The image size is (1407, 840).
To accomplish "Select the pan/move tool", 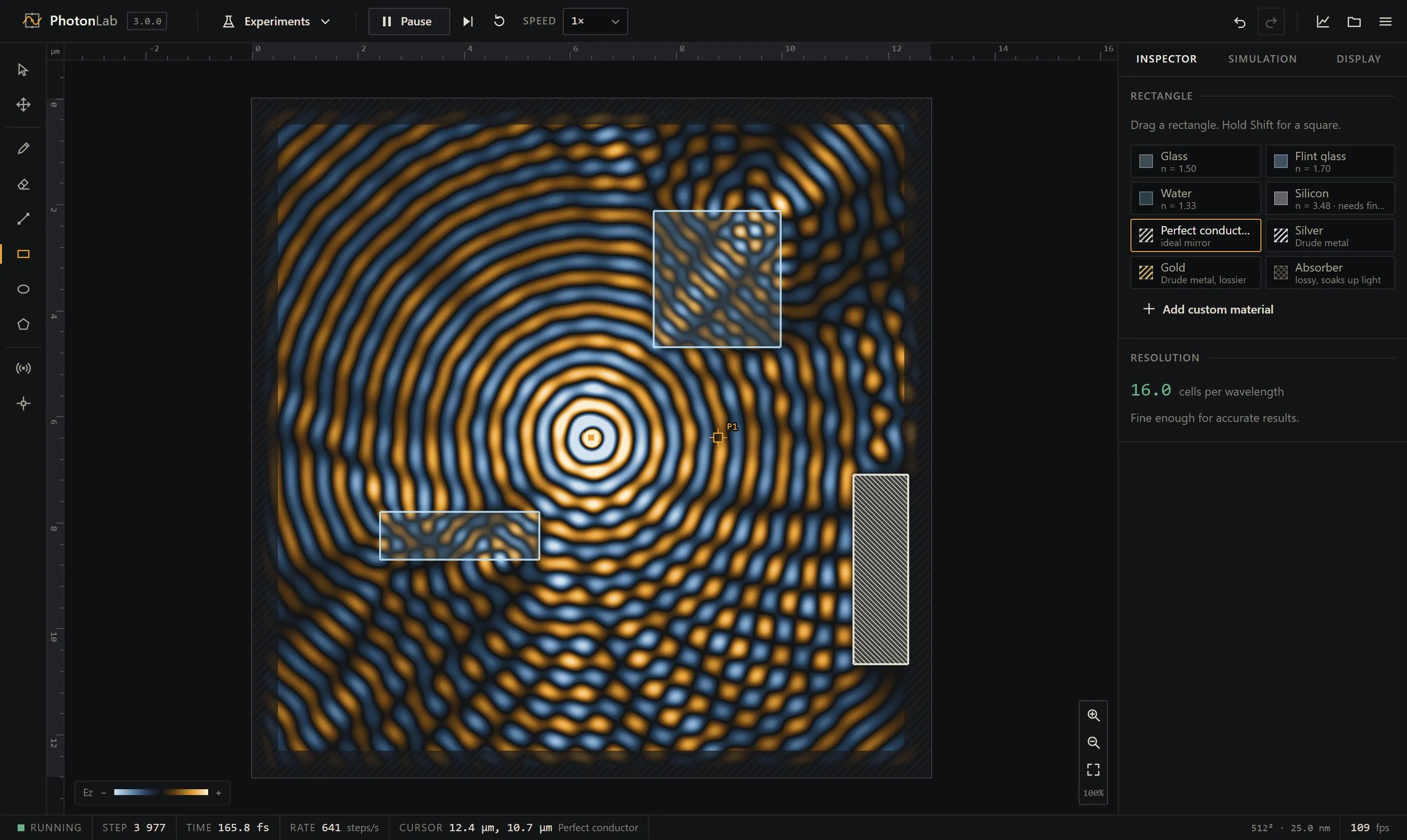I will (x=23, y=105).
